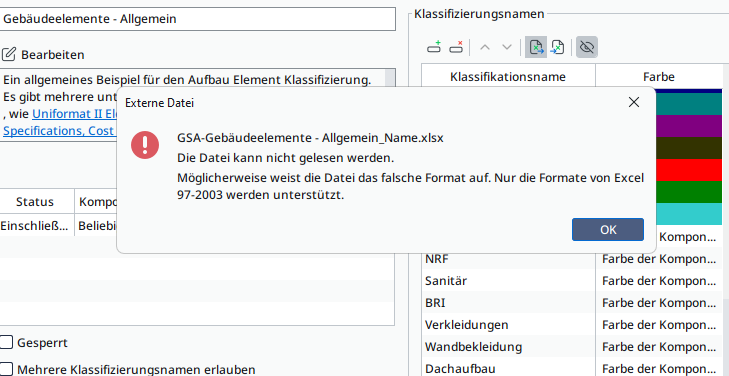729x376 pixels.
Task: Click the import from Excel icon
Action: point(557,47)
